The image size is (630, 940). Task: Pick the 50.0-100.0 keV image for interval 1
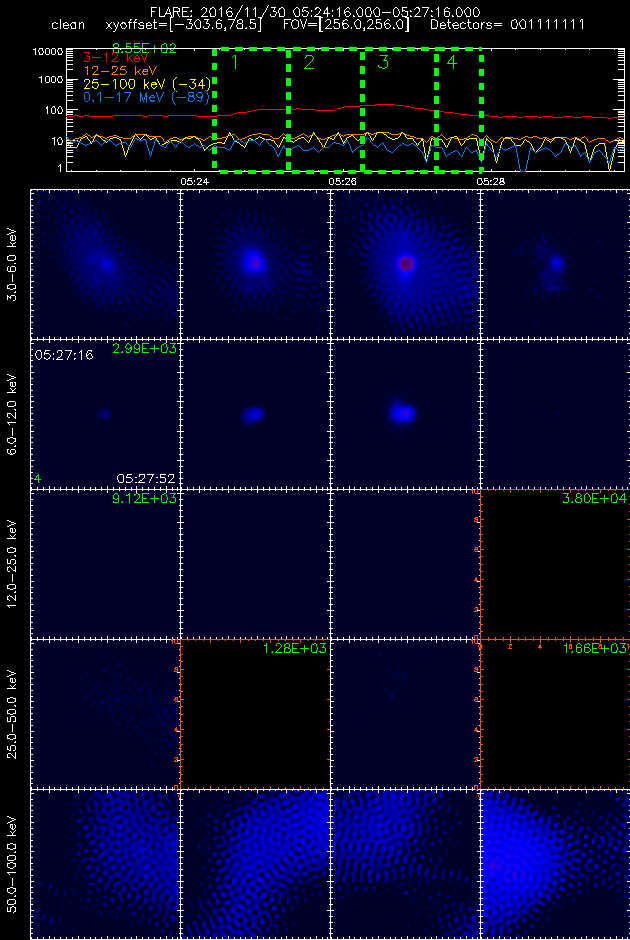pos(105,864)
